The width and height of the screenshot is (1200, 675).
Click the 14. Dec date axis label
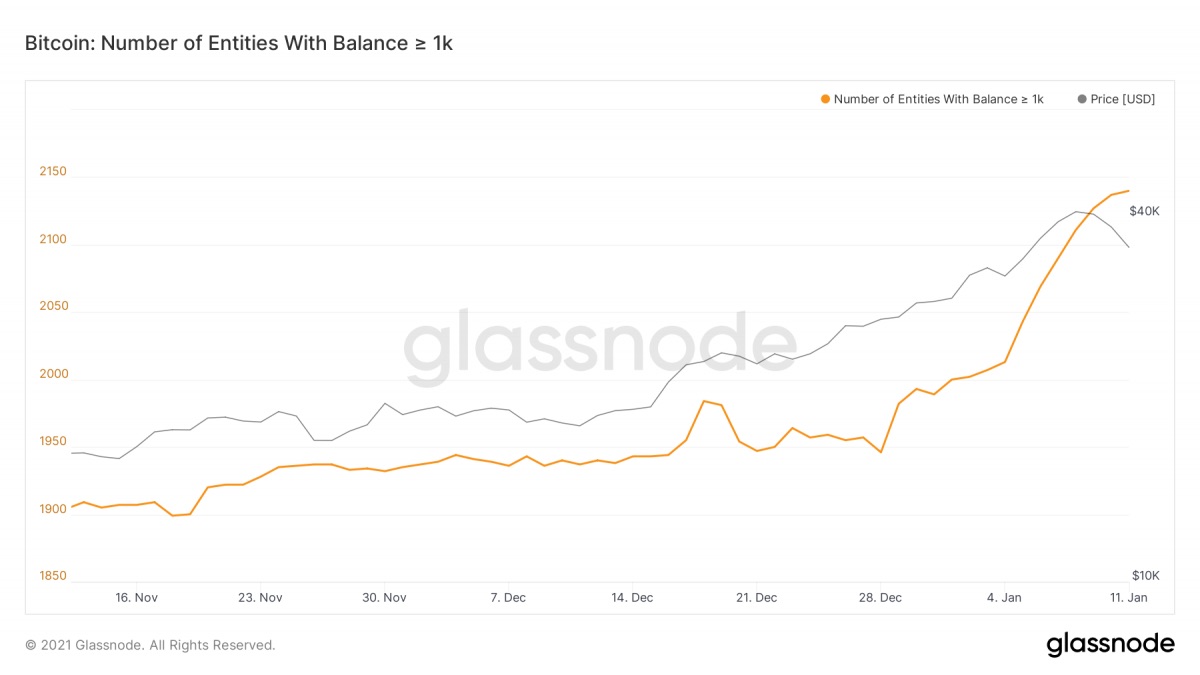(632, 597)
